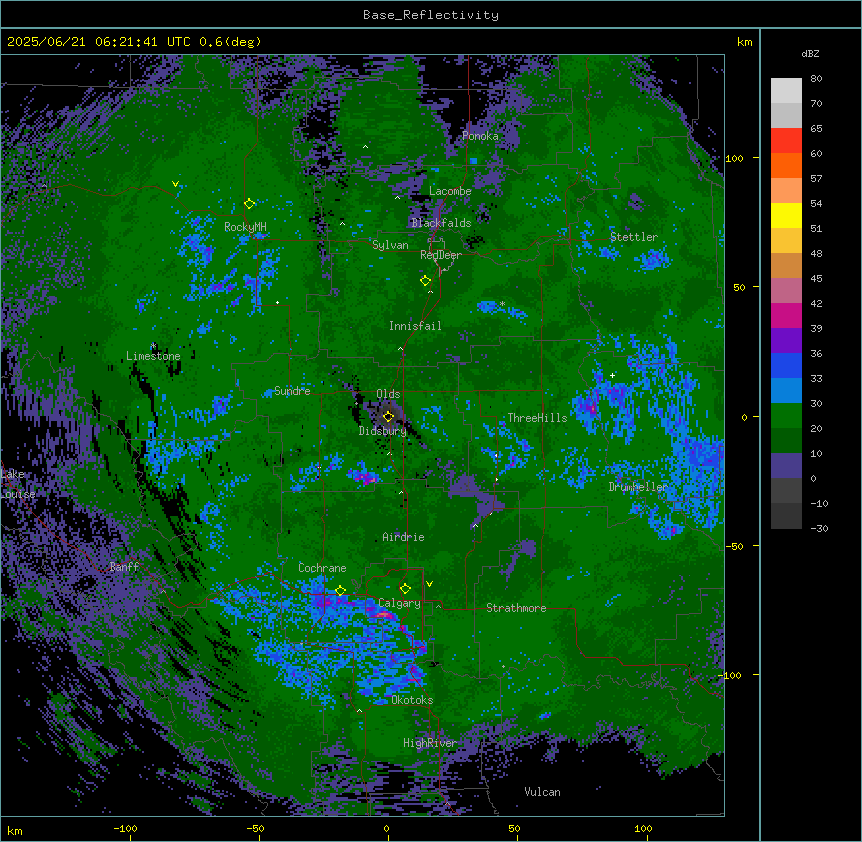Click the Blackfalds city label
This screenshot has height=842, width=862.
pyautogui.click(x=441, y=223)
